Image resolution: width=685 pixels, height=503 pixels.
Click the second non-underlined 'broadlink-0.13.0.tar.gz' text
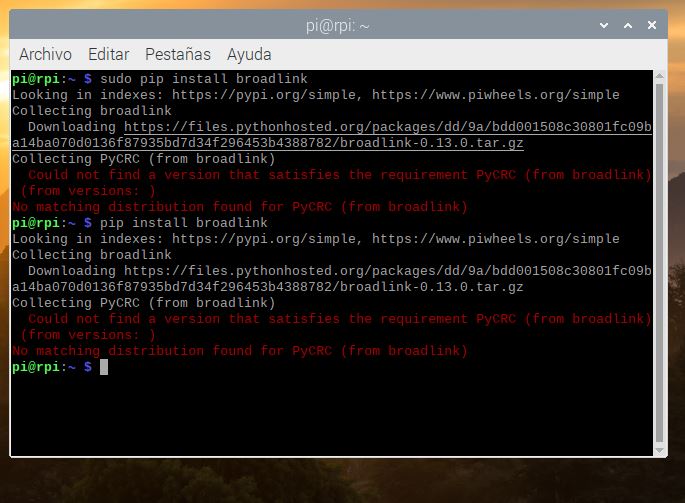pos(431,287)
